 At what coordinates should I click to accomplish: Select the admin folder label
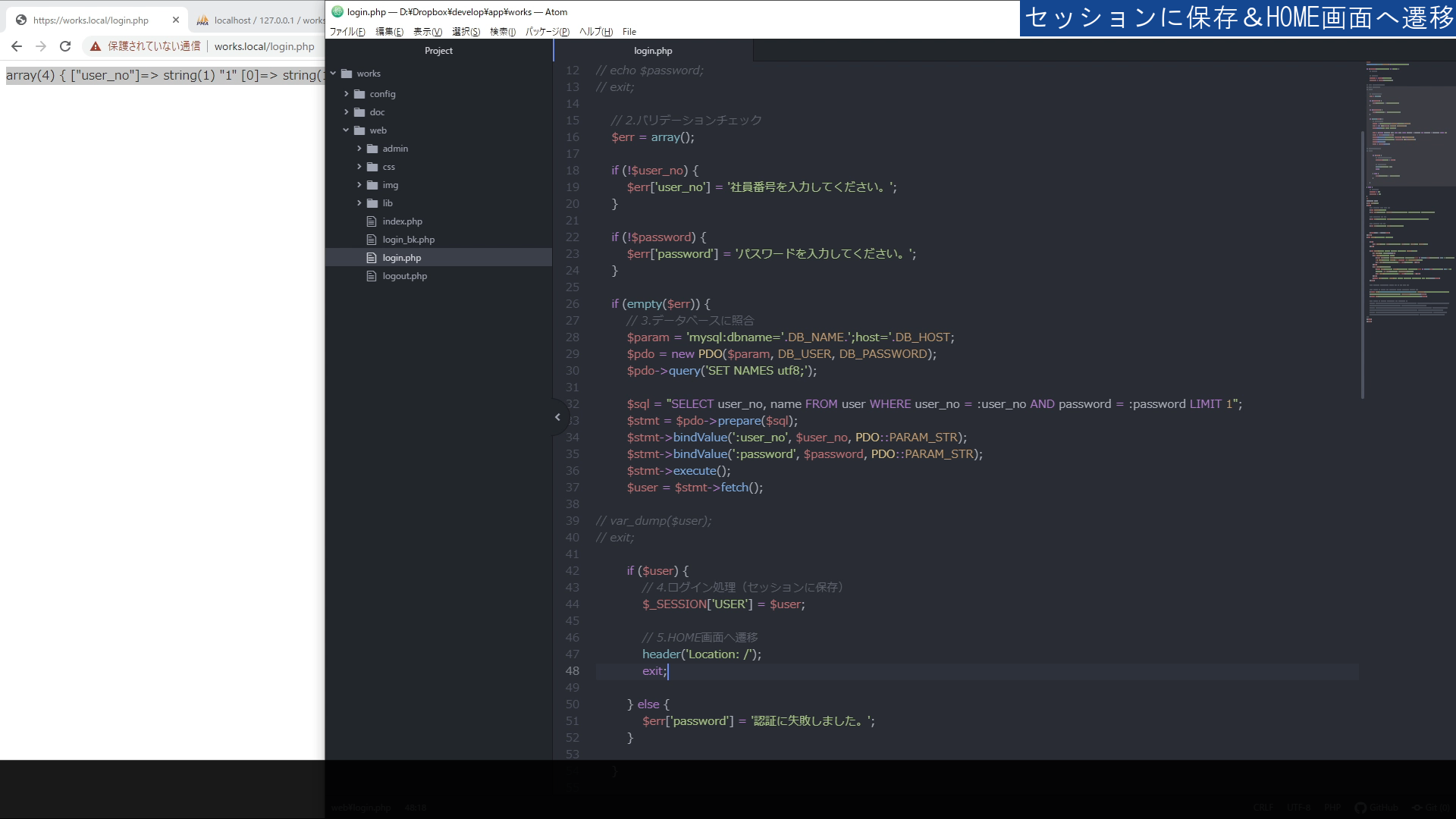[x=395, y=149]
